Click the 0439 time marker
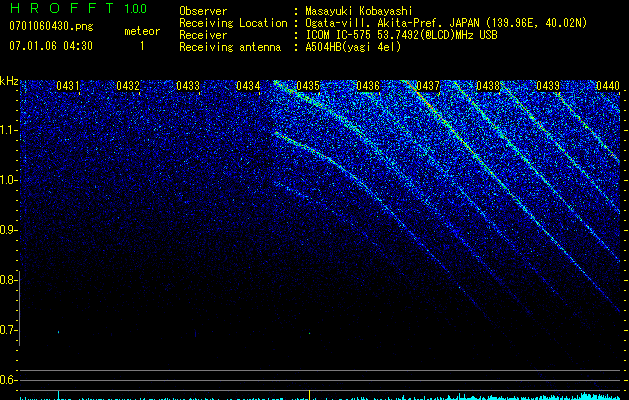 tap(548, 86)
